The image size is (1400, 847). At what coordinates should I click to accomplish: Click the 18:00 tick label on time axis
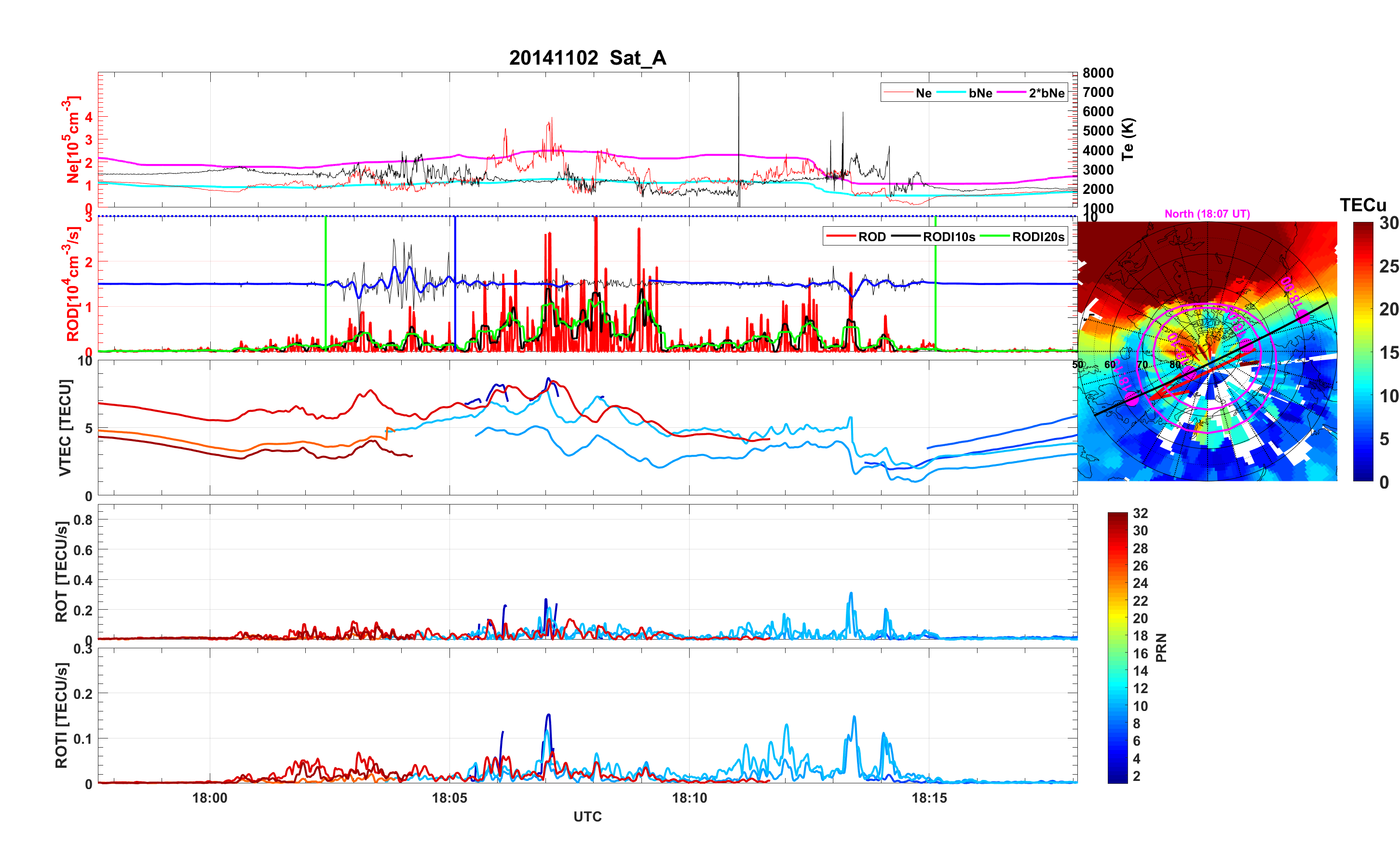210,798
